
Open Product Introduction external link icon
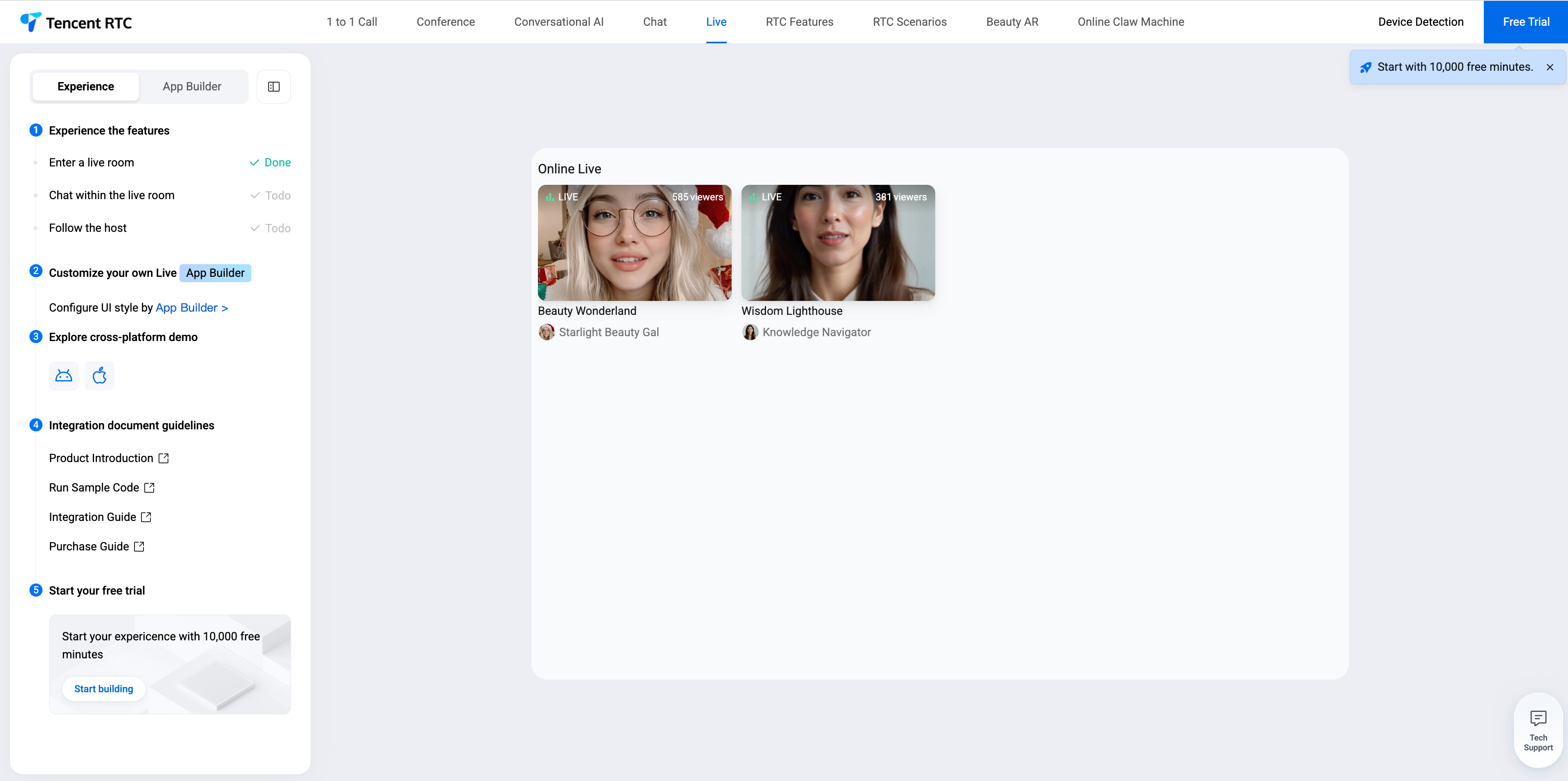click(164, 458)
